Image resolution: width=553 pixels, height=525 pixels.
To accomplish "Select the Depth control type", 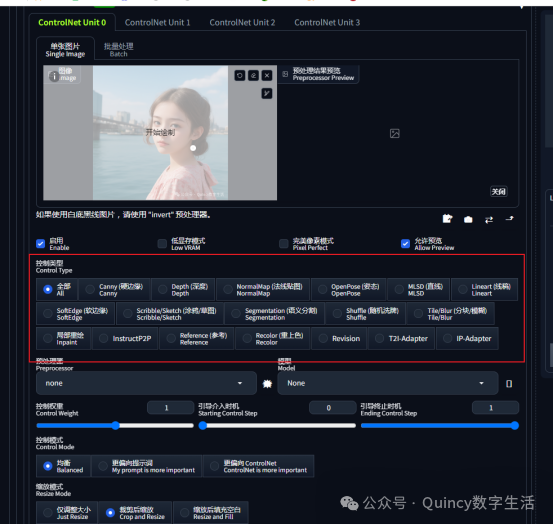I will pyautogui.click(x=183, y=289).
